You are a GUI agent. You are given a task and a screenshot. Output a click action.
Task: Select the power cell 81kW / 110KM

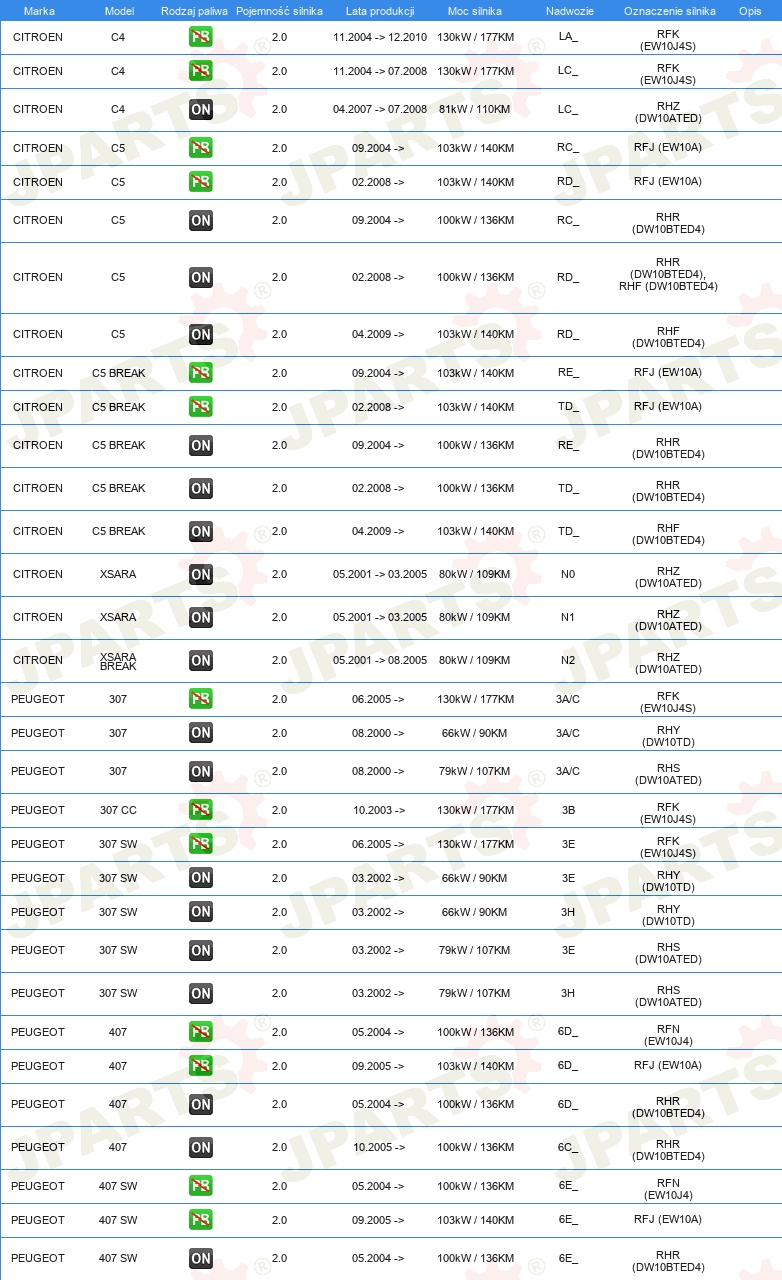(475, 109)
